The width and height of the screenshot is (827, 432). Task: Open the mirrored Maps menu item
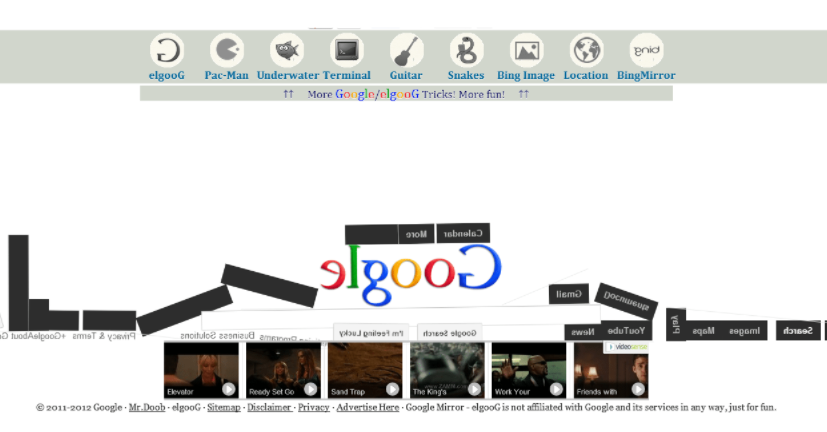[x=703, y=331]
